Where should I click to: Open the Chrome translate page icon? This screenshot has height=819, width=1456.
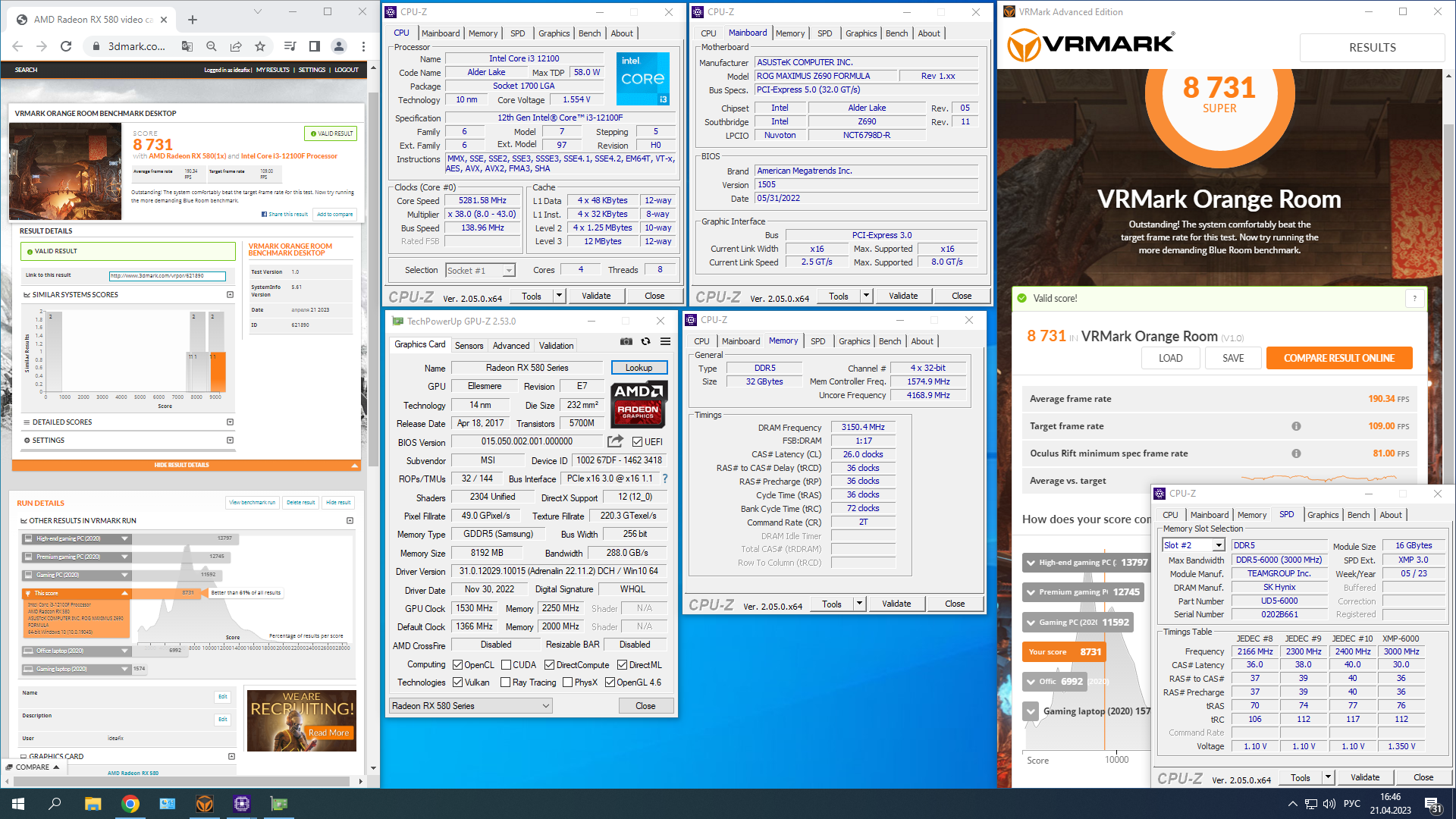[187, 46]
